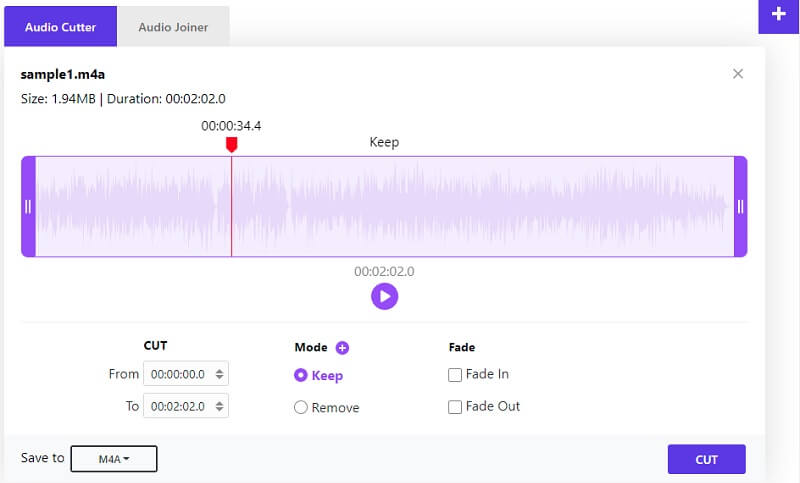
Task: Open the M4A output format dropdown
Action: (x=114, y=459)
